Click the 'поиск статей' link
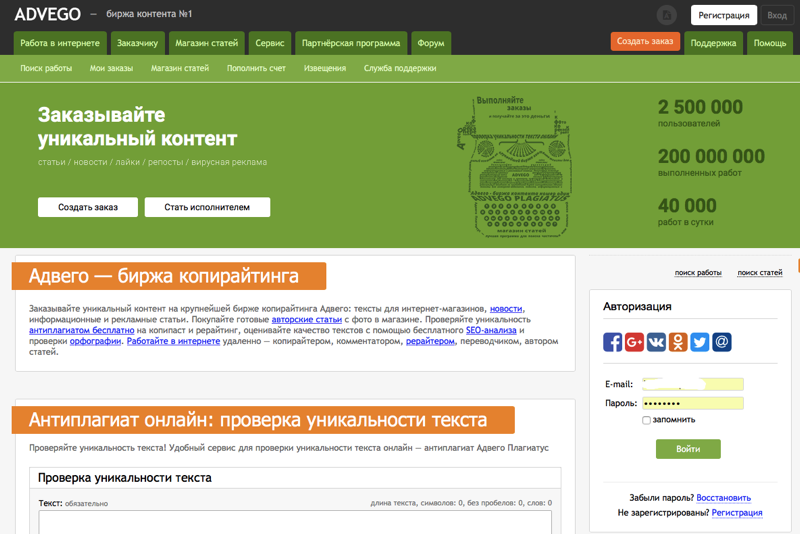 (760, 272)
